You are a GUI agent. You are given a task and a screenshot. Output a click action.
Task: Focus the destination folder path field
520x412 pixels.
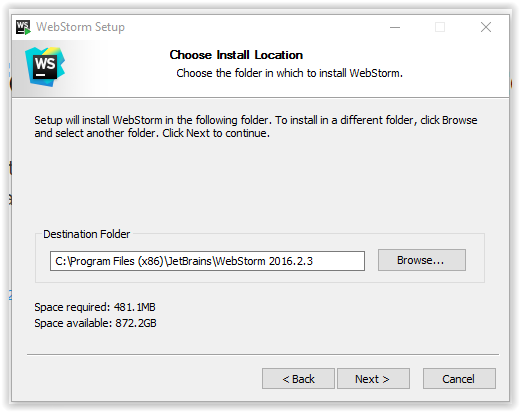tap(207, 261)
